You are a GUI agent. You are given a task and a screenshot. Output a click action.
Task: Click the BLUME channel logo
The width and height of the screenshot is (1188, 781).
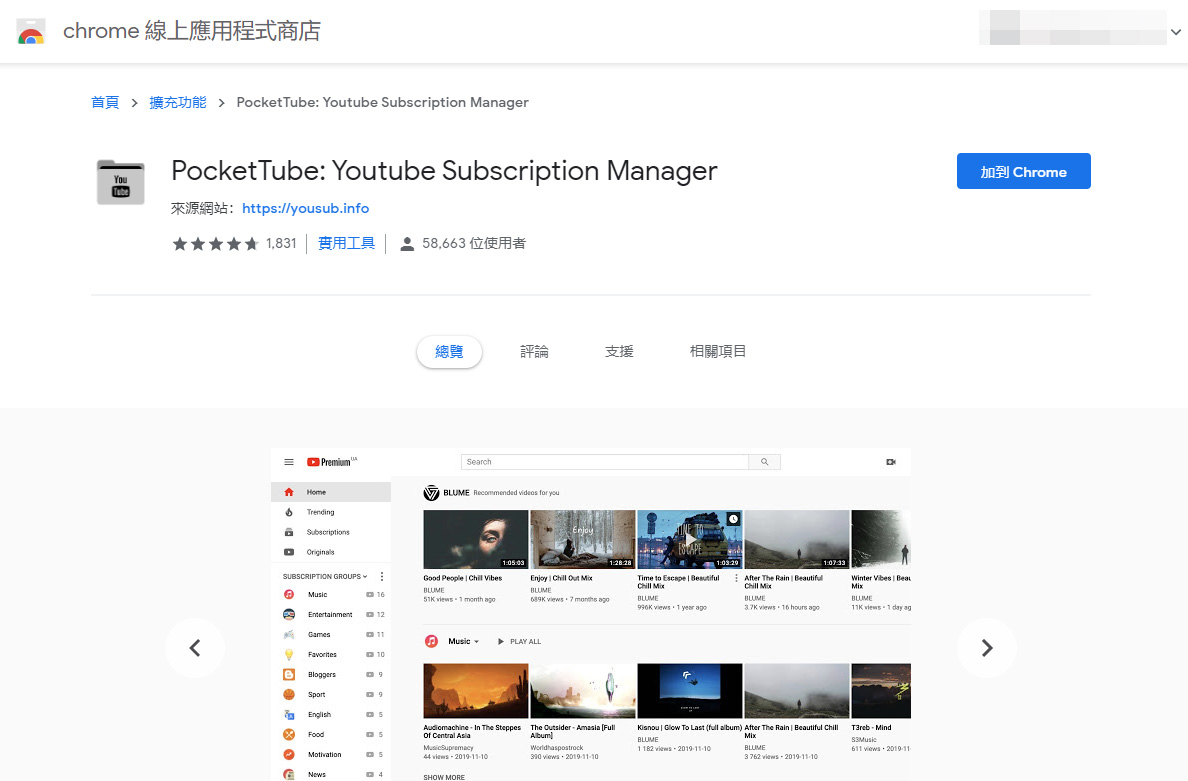(x=431, y=493)
